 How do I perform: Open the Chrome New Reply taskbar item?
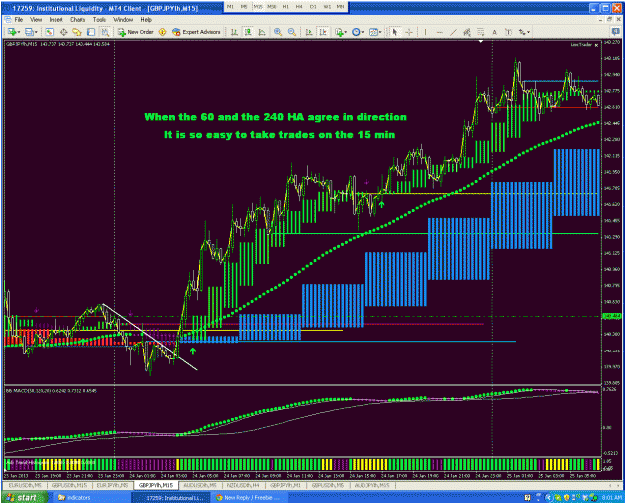pyautogui.click(x=248, y=497)
